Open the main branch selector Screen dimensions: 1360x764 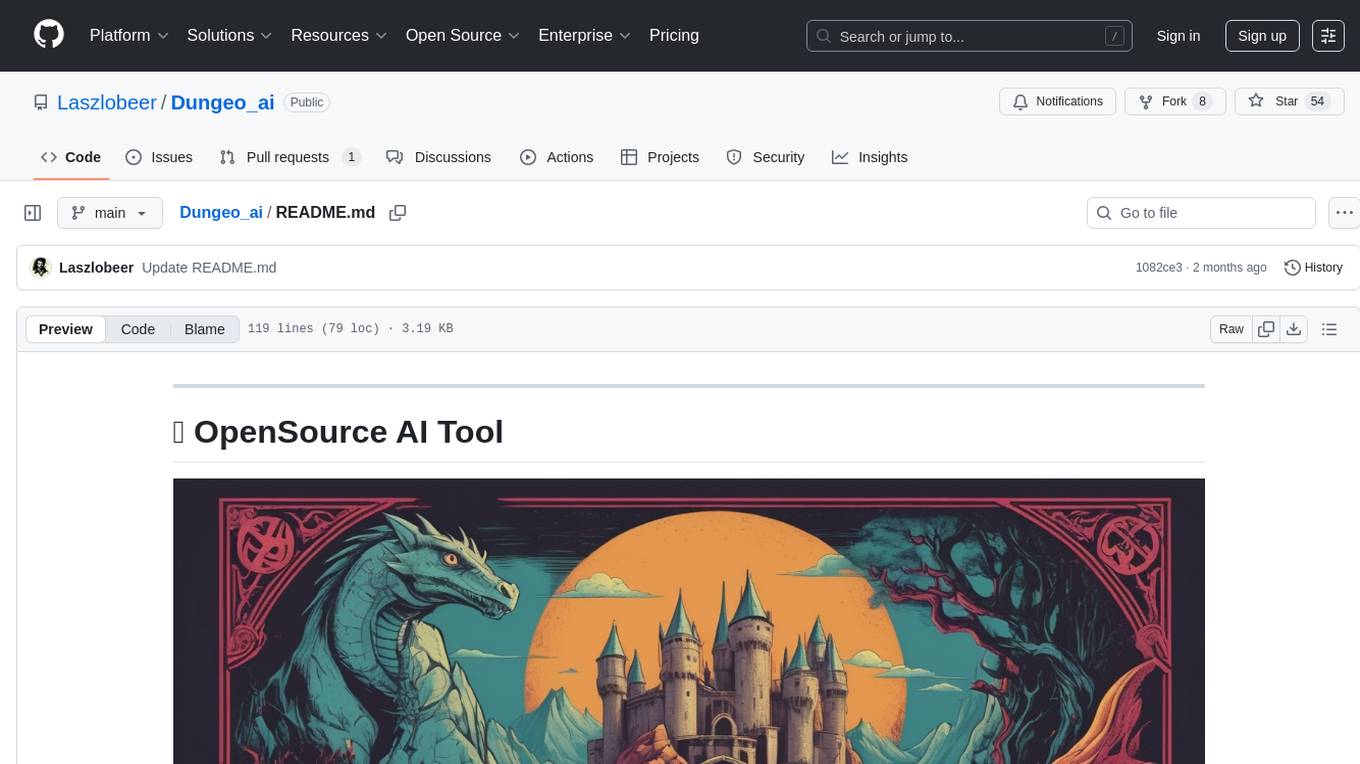coord(110,213)
